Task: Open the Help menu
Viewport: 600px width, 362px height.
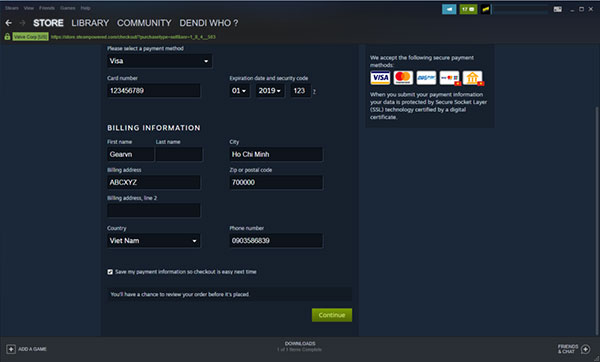Action: tap(85, 8)
